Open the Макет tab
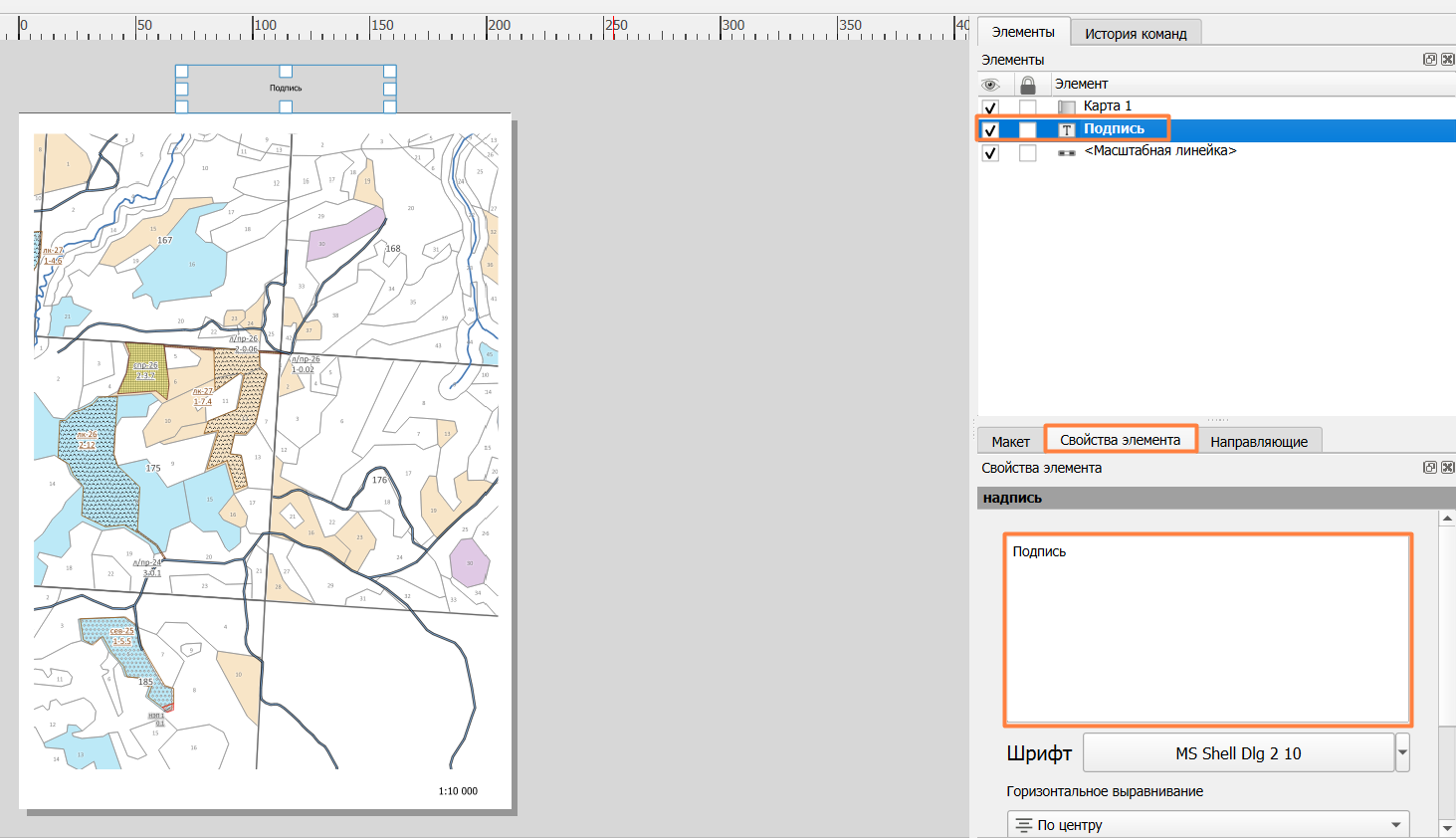 point(1010,441)
